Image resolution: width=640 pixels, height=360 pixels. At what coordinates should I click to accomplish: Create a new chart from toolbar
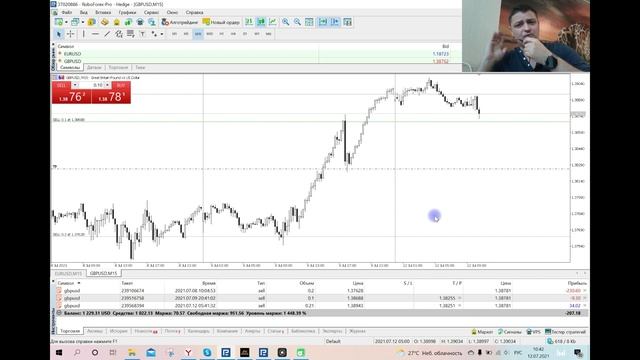pyautogui.click(x=60, y=22)
